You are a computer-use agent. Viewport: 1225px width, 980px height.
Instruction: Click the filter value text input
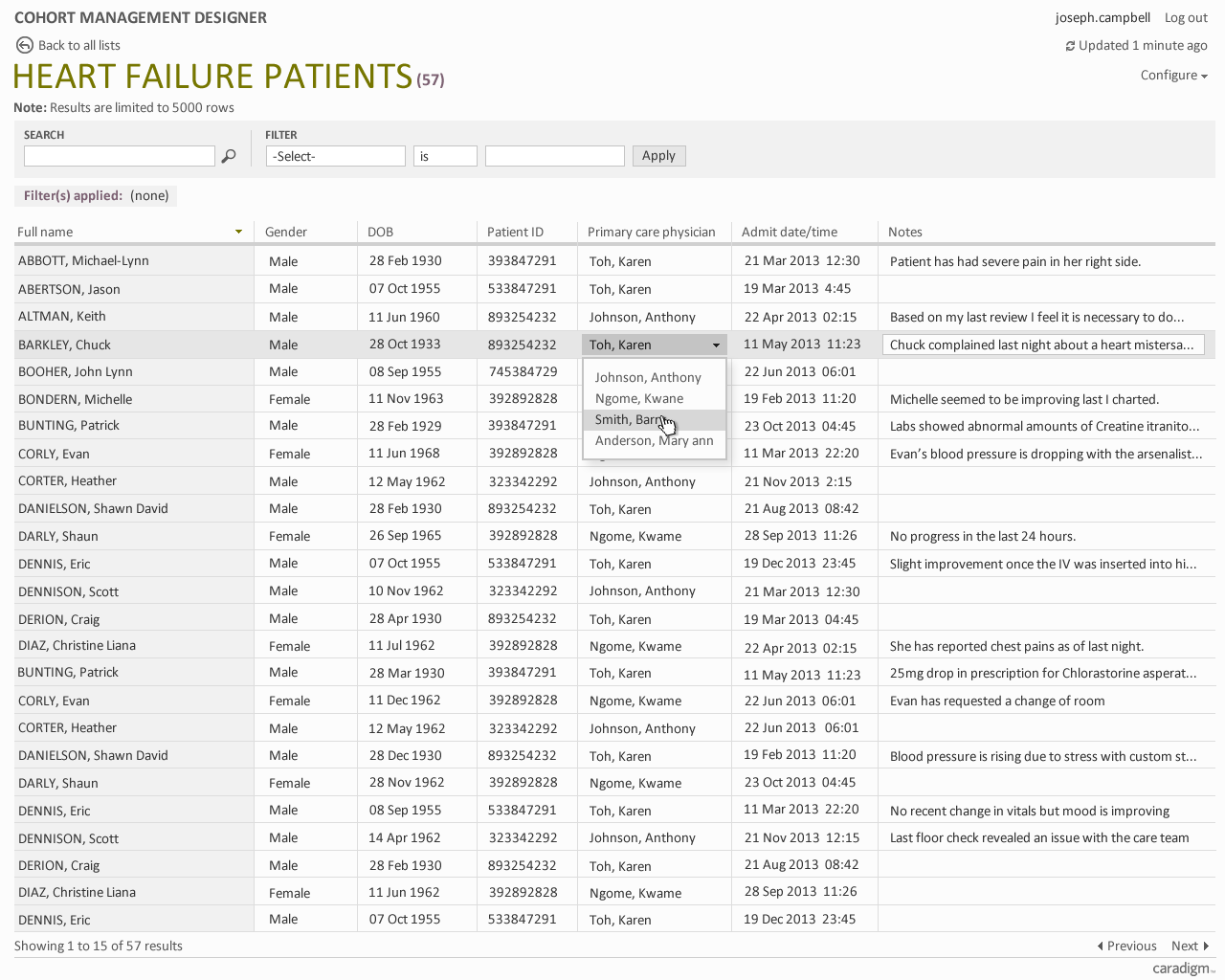click(x=555, y=156)
